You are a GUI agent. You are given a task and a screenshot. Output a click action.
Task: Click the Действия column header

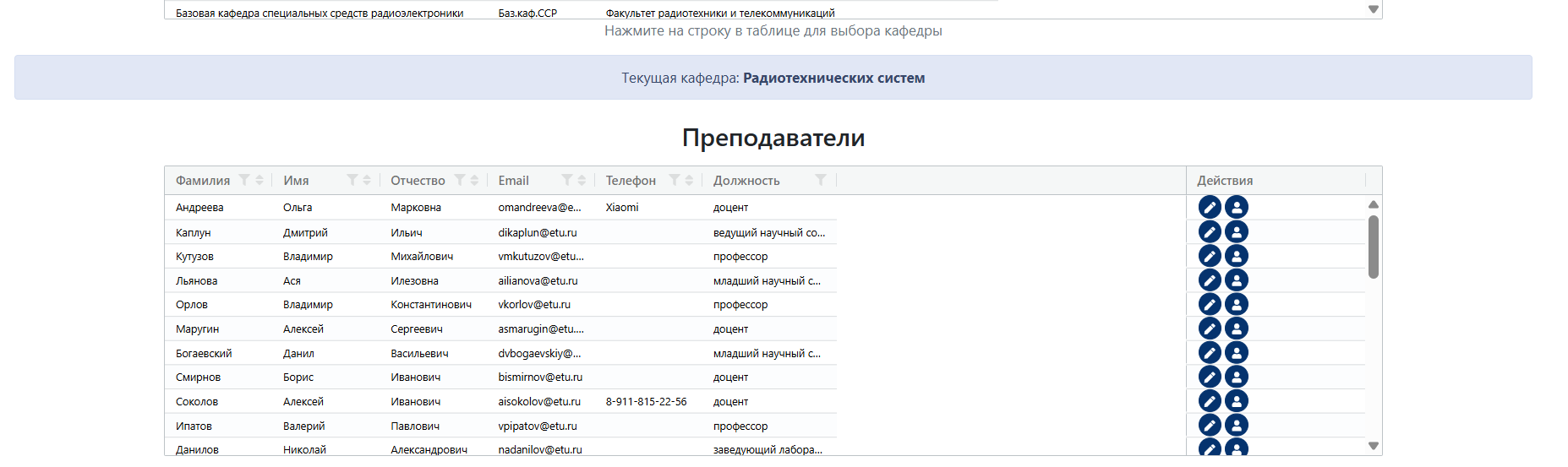click(1225, 181)
